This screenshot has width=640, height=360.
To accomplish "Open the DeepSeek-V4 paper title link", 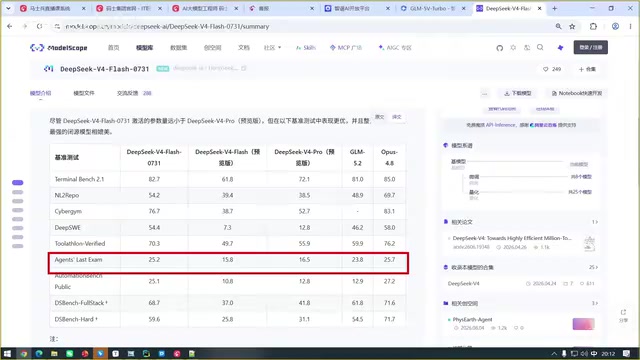I will coord(512,238).
